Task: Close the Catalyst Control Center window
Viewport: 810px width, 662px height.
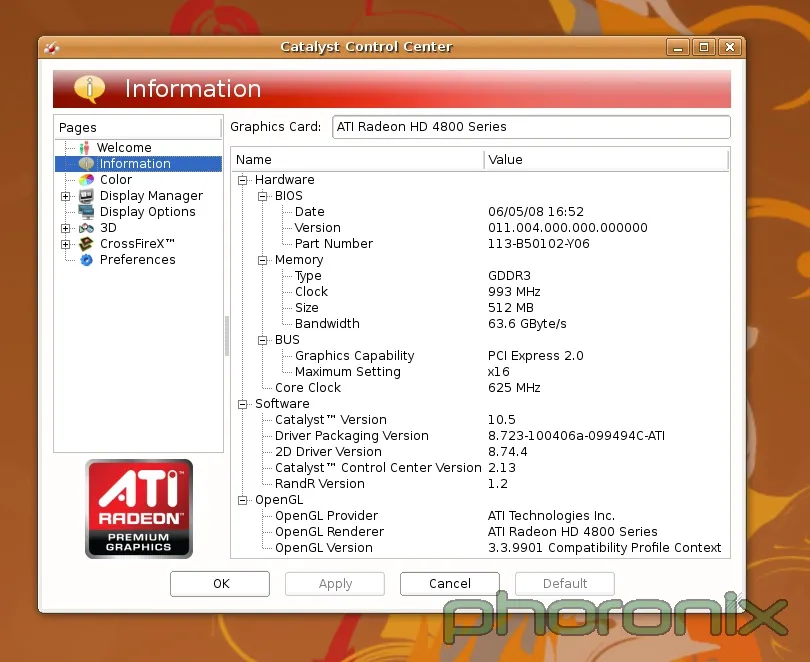Action: (729, 48)
